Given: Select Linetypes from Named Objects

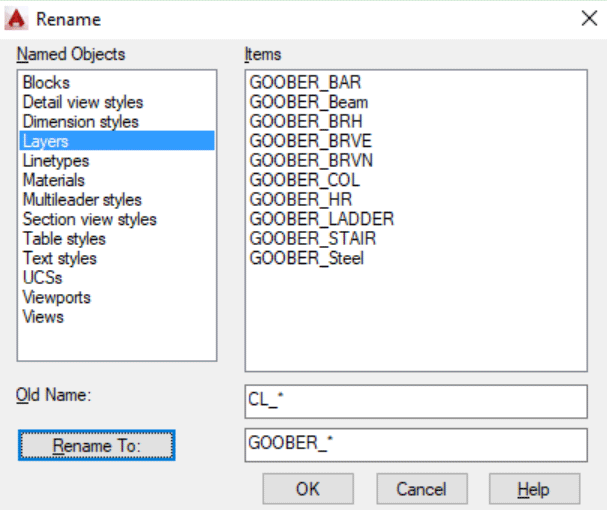Looking at the screenshot, I should pos(56,161).
